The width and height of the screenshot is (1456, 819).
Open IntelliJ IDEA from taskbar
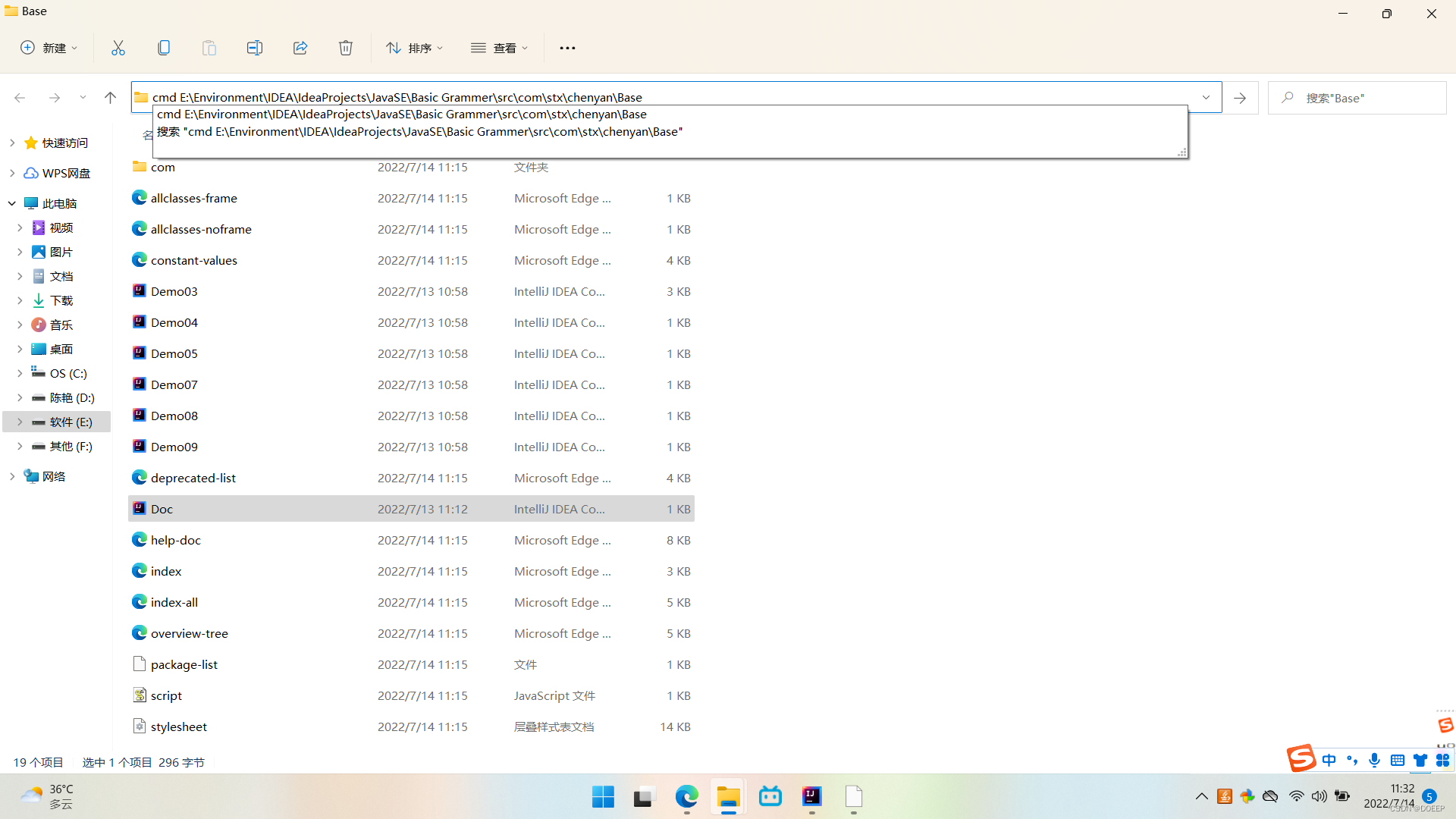click(x=811, y=797)
